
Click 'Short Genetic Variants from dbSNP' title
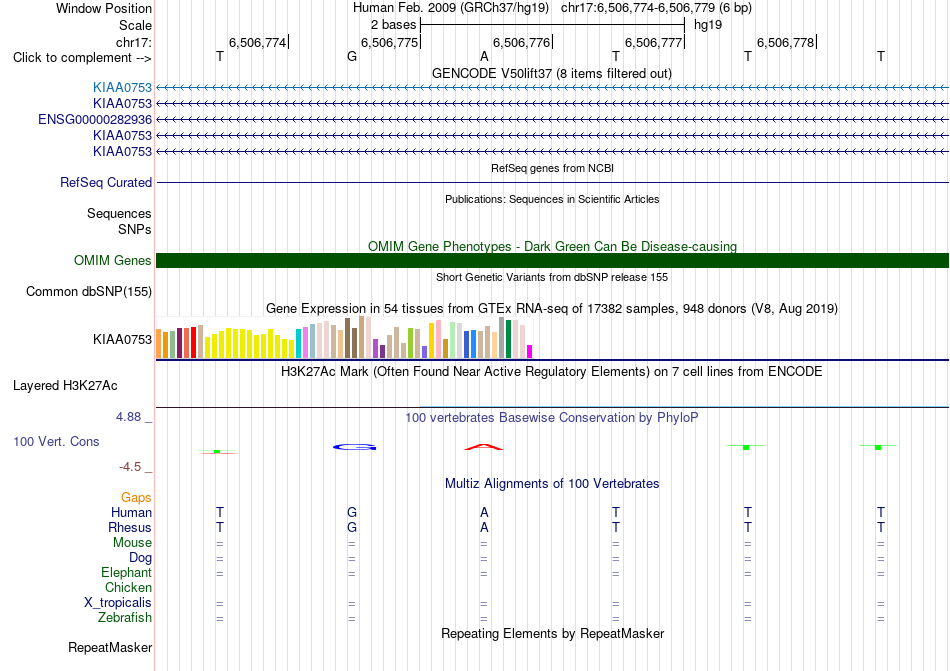point(552,277)
